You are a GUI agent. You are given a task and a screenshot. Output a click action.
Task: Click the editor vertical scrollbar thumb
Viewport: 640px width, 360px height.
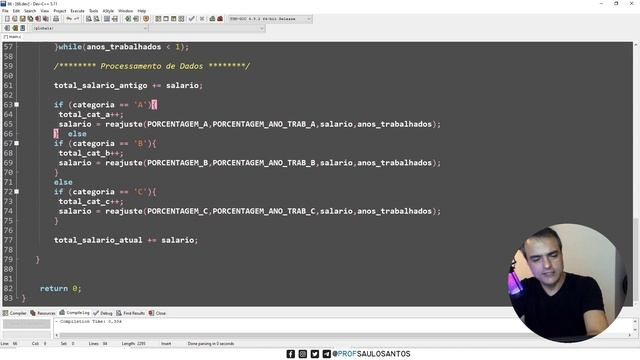tap(636, 260)
